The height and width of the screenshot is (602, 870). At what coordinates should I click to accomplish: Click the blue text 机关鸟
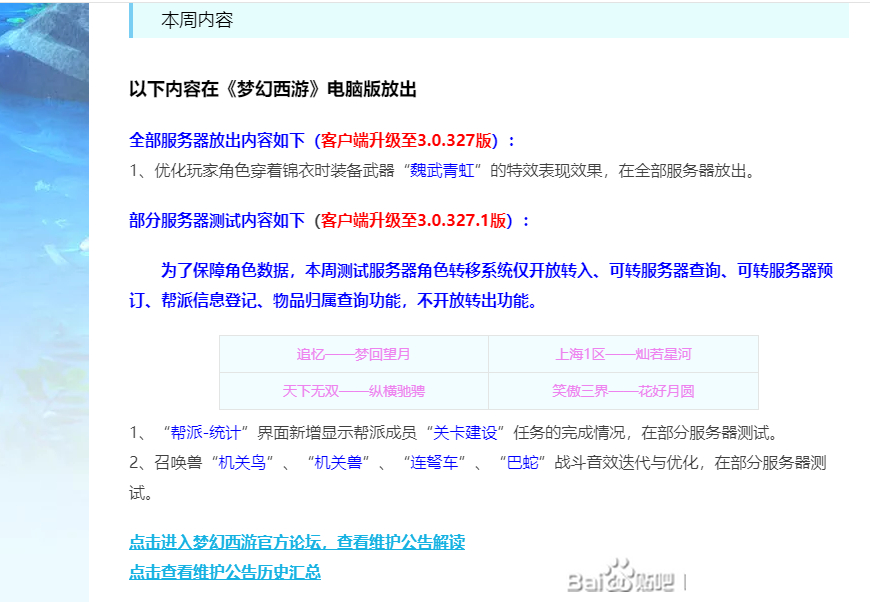coord(242,462)
